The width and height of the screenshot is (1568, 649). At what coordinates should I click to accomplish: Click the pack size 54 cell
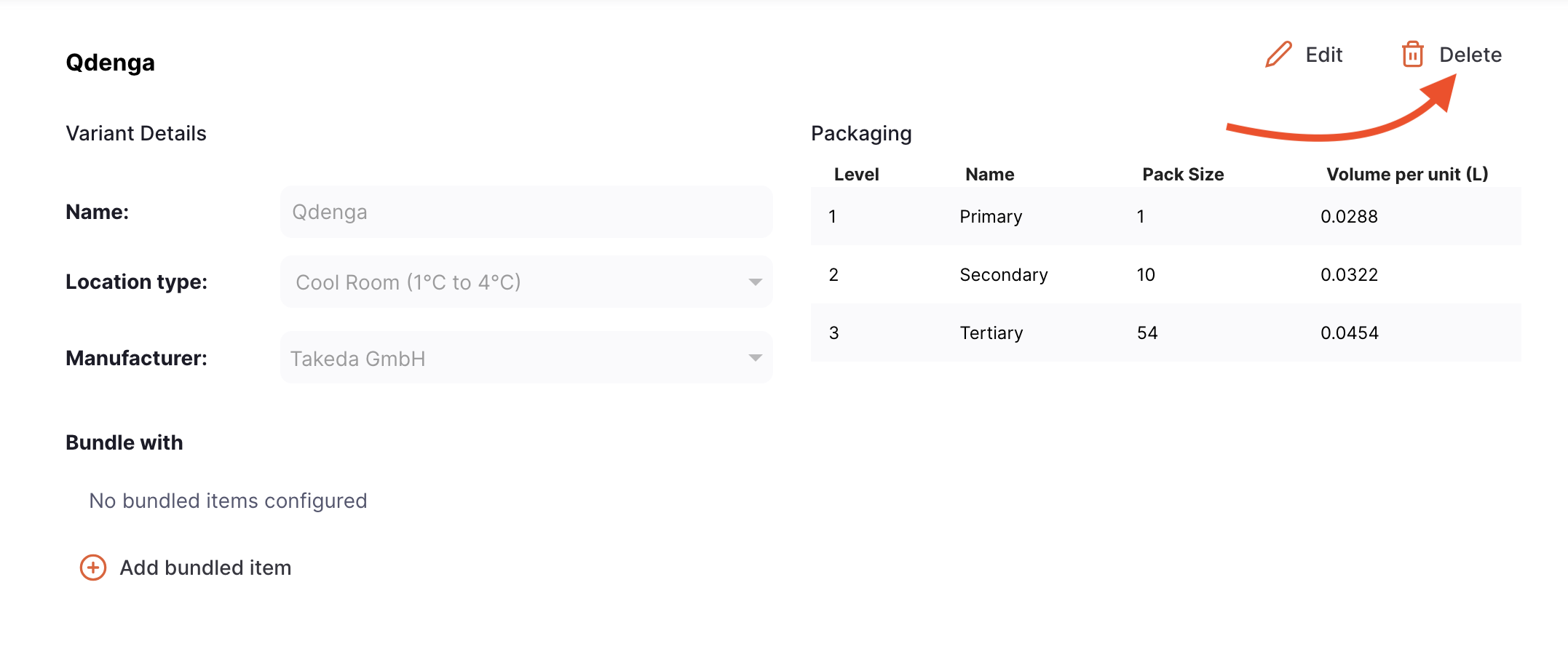coord(1147,333)
